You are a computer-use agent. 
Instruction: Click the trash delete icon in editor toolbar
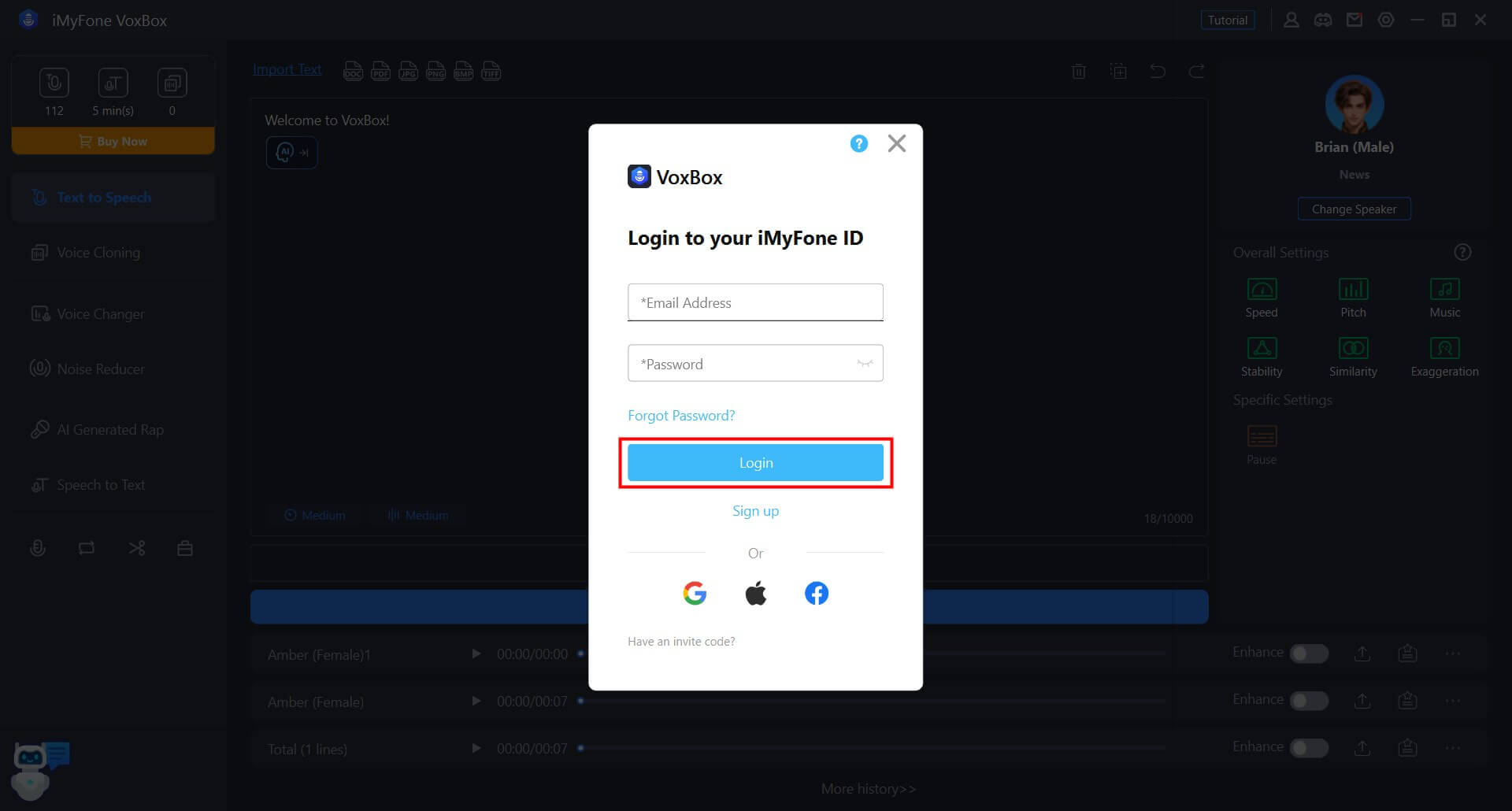pos(1079,72)
